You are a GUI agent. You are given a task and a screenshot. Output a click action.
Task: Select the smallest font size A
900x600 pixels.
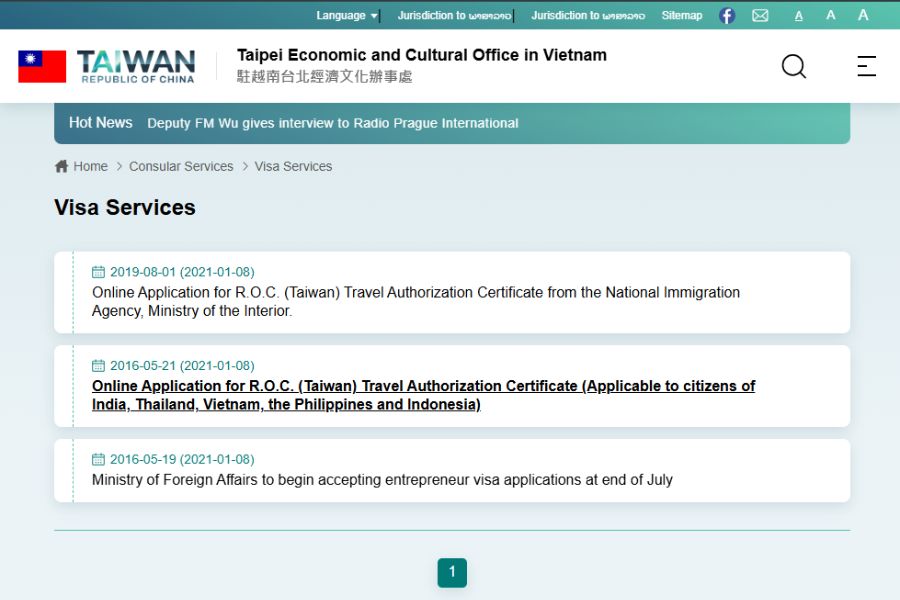tap(799, 16)
